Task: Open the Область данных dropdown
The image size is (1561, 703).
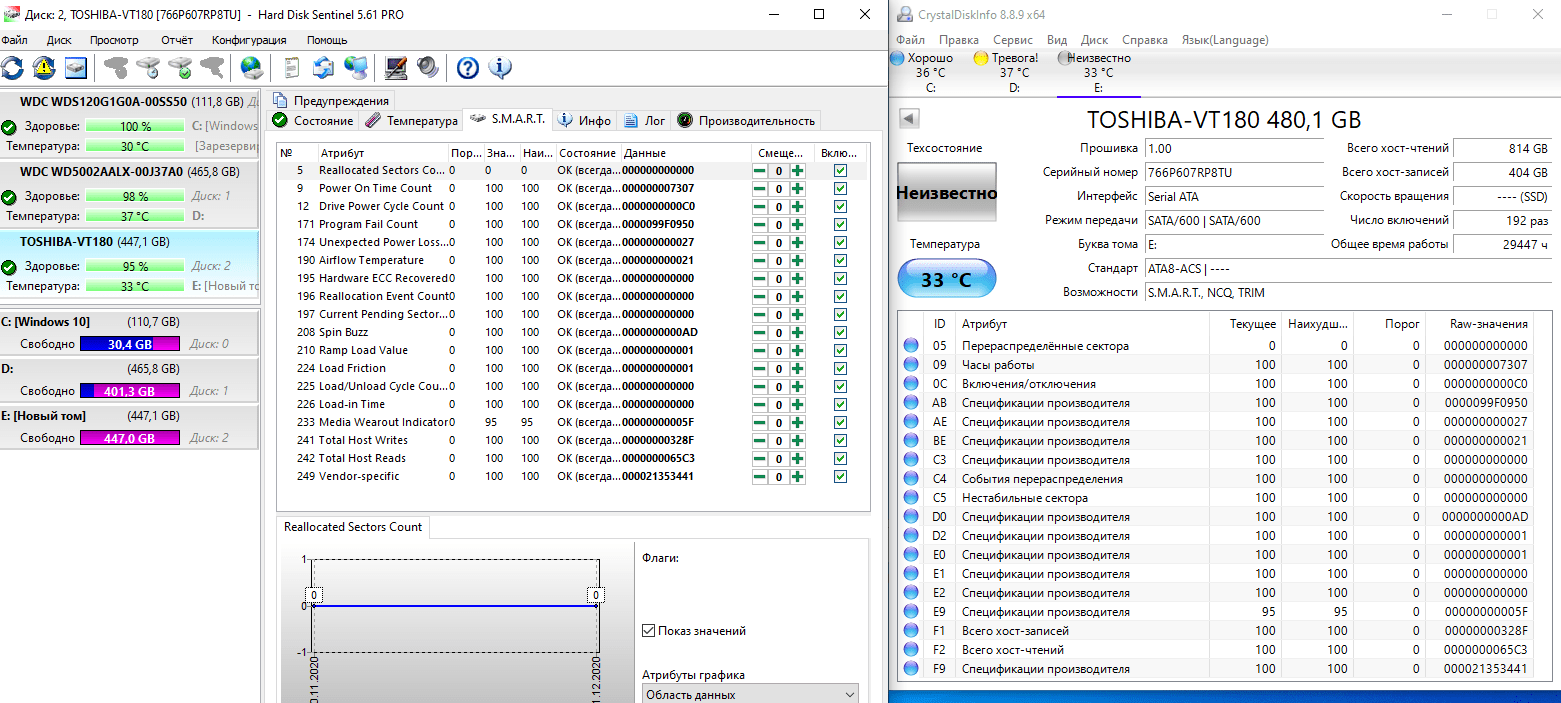Action: [750, 694]
